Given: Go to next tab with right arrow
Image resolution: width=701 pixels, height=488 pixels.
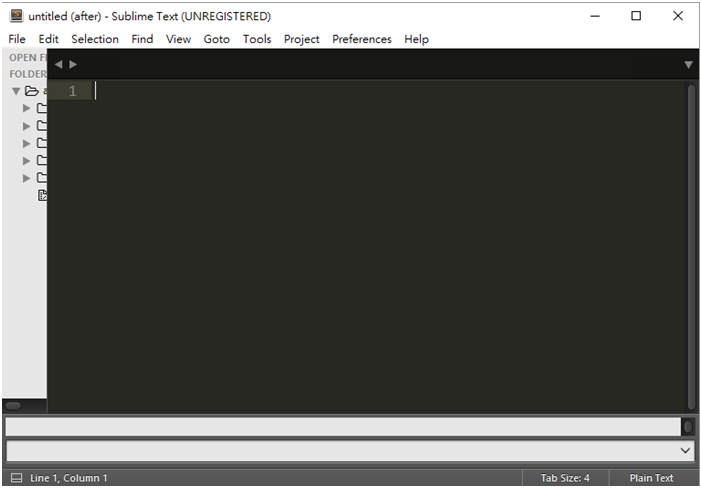Looking at the screenshot, I should [x=73, y=64].
